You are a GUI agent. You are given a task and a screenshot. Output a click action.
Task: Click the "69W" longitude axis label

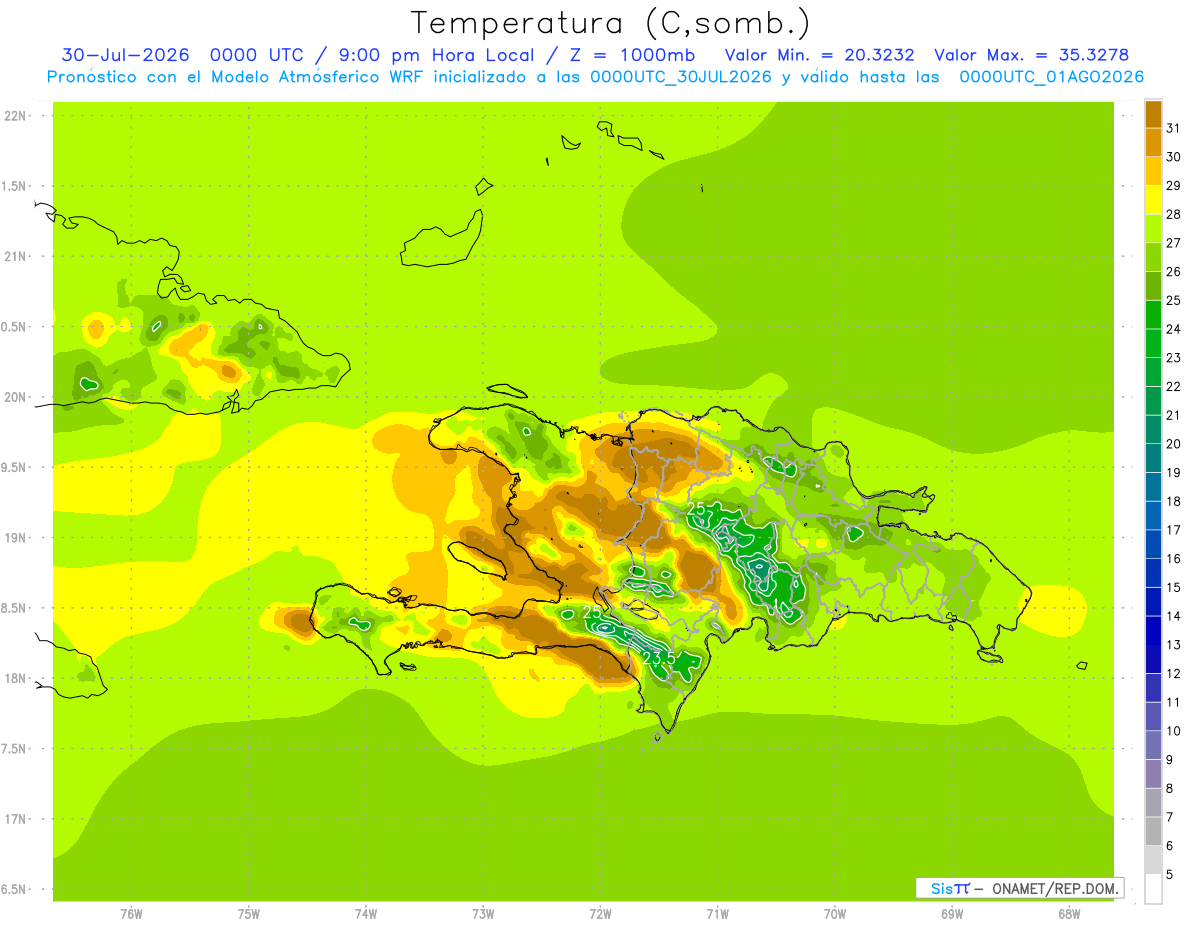(x=952, y=914)
